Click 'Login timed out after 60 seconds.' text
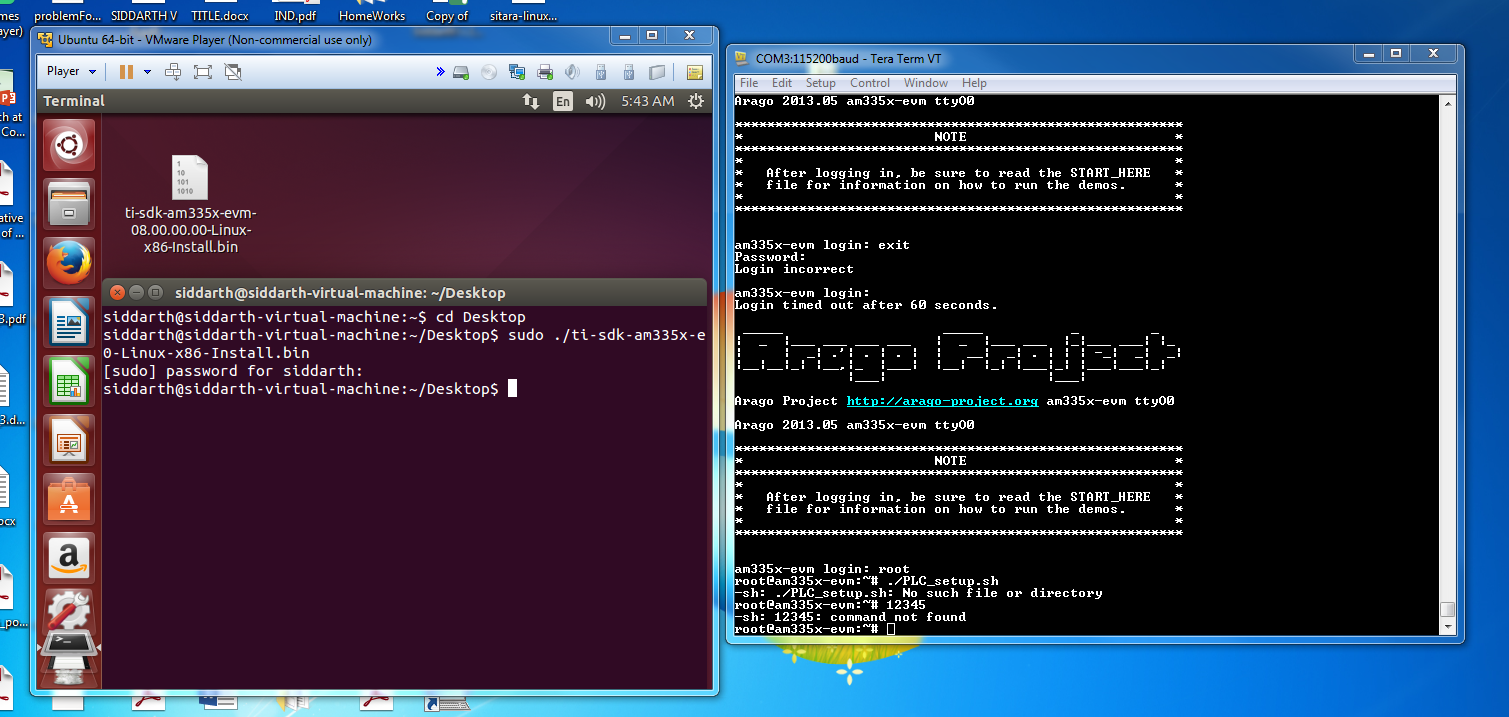1509x717 pixels. pyautogui.click(x=866, y=305)
